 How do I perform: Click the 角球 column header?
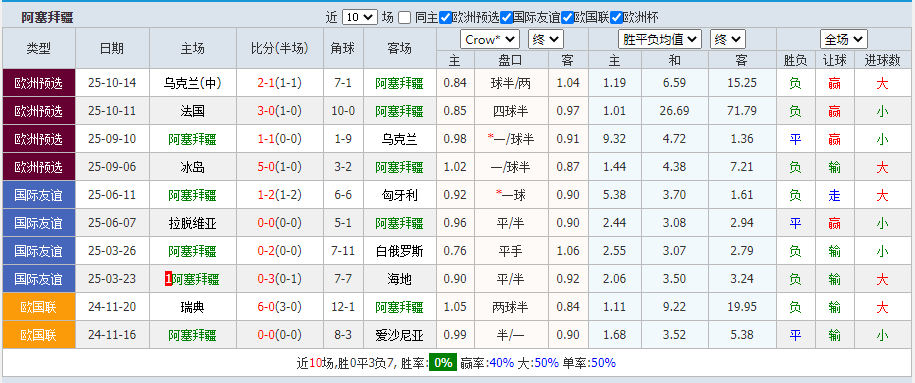click(x=343, y=48)
